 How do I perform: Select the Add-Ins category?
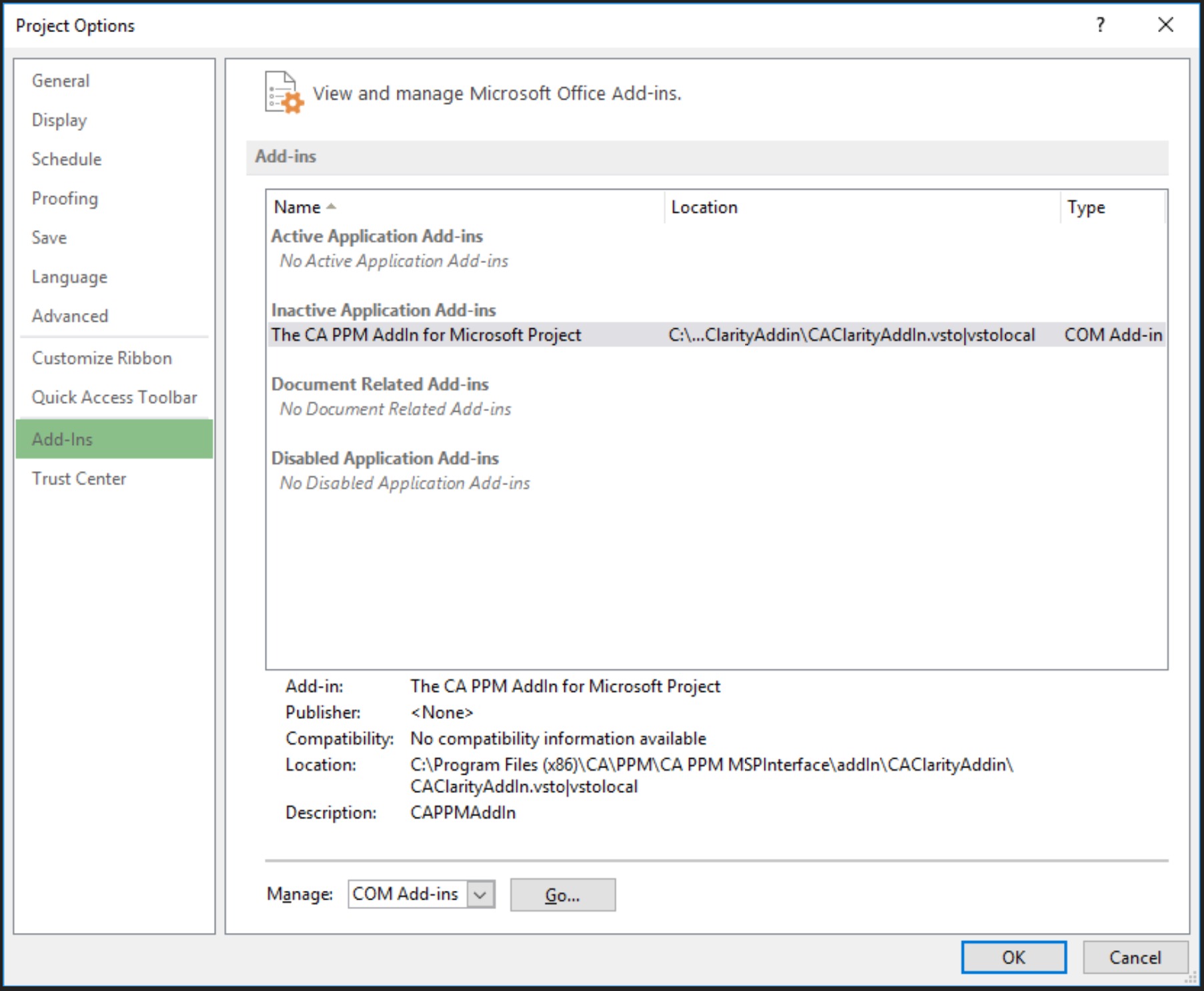pos(114,439)
